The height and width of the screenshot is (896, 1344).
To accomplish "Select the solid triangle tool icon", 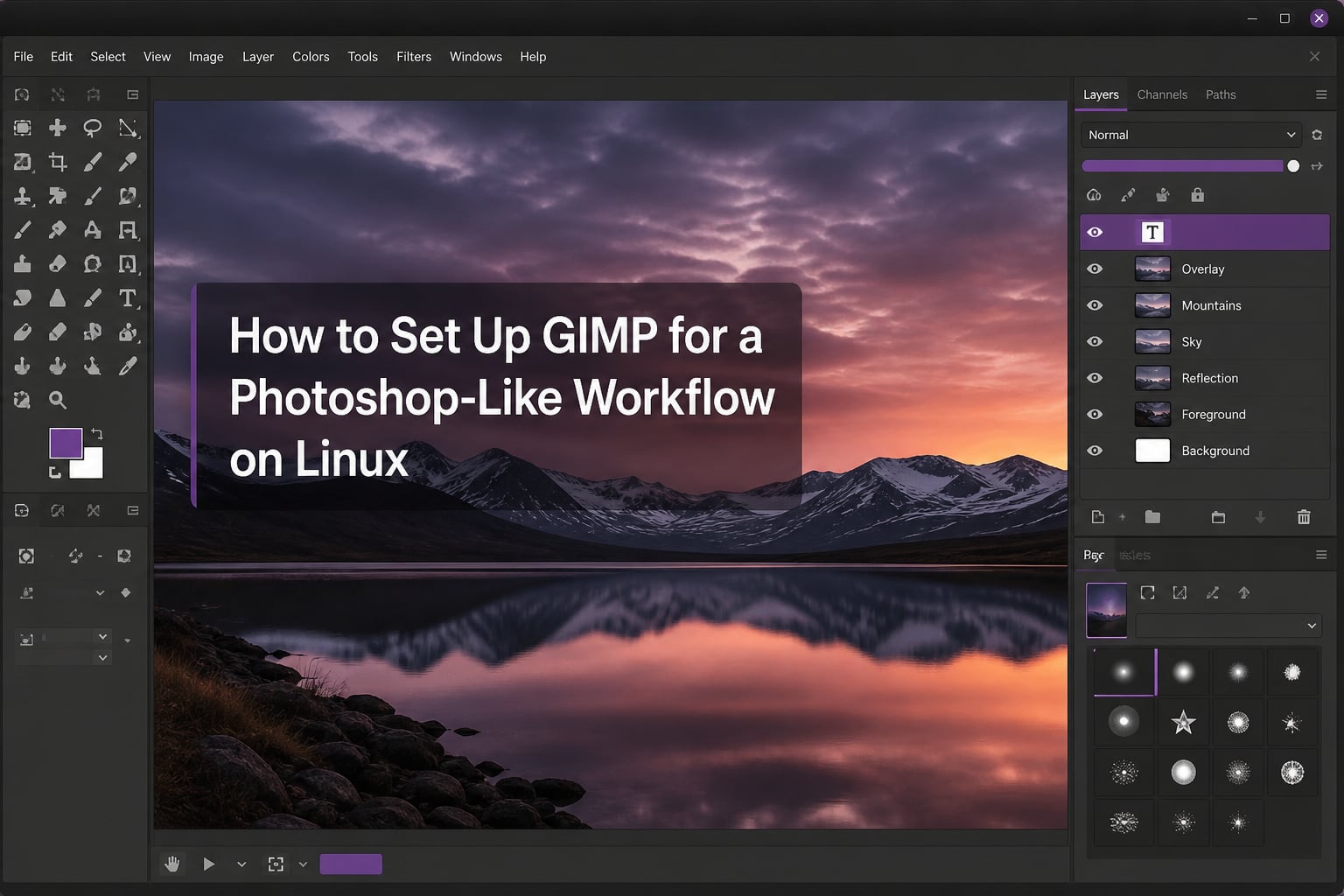I will point(58,297).
